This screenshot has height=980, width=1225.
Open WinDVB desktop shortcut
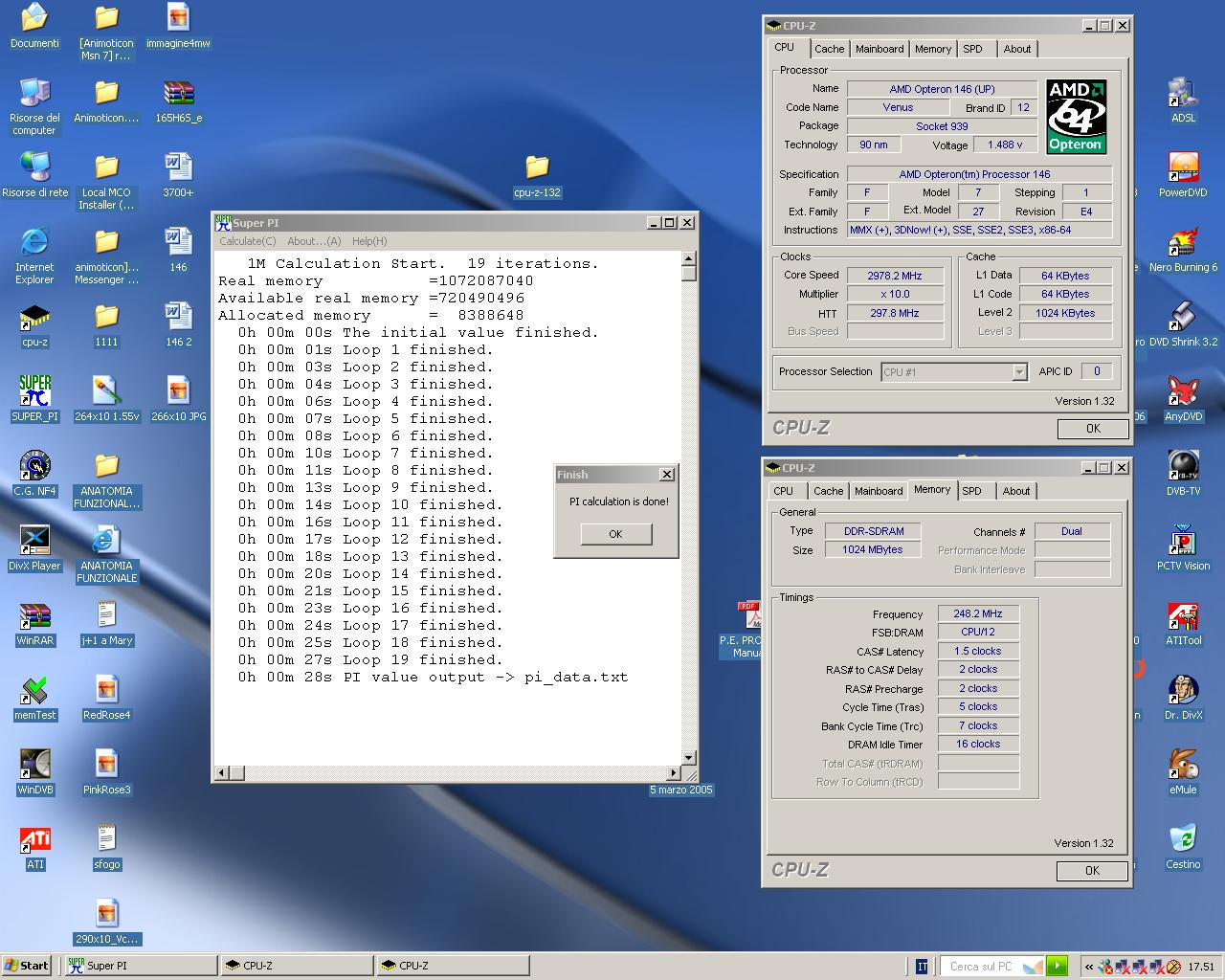[x=34, y=773]
